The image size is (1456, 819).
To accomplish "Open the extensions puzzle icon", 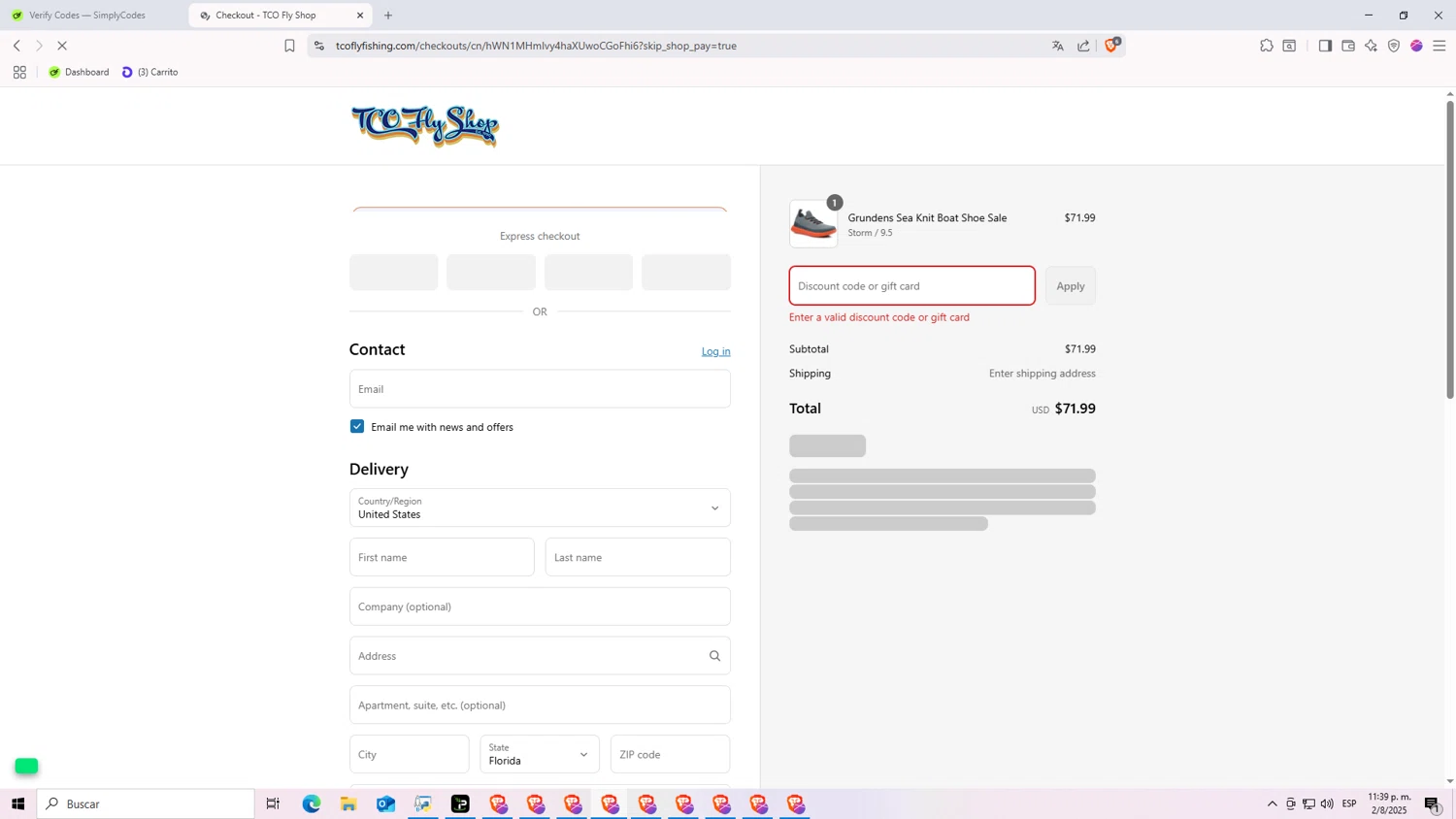I will [x=1267, y=46].
